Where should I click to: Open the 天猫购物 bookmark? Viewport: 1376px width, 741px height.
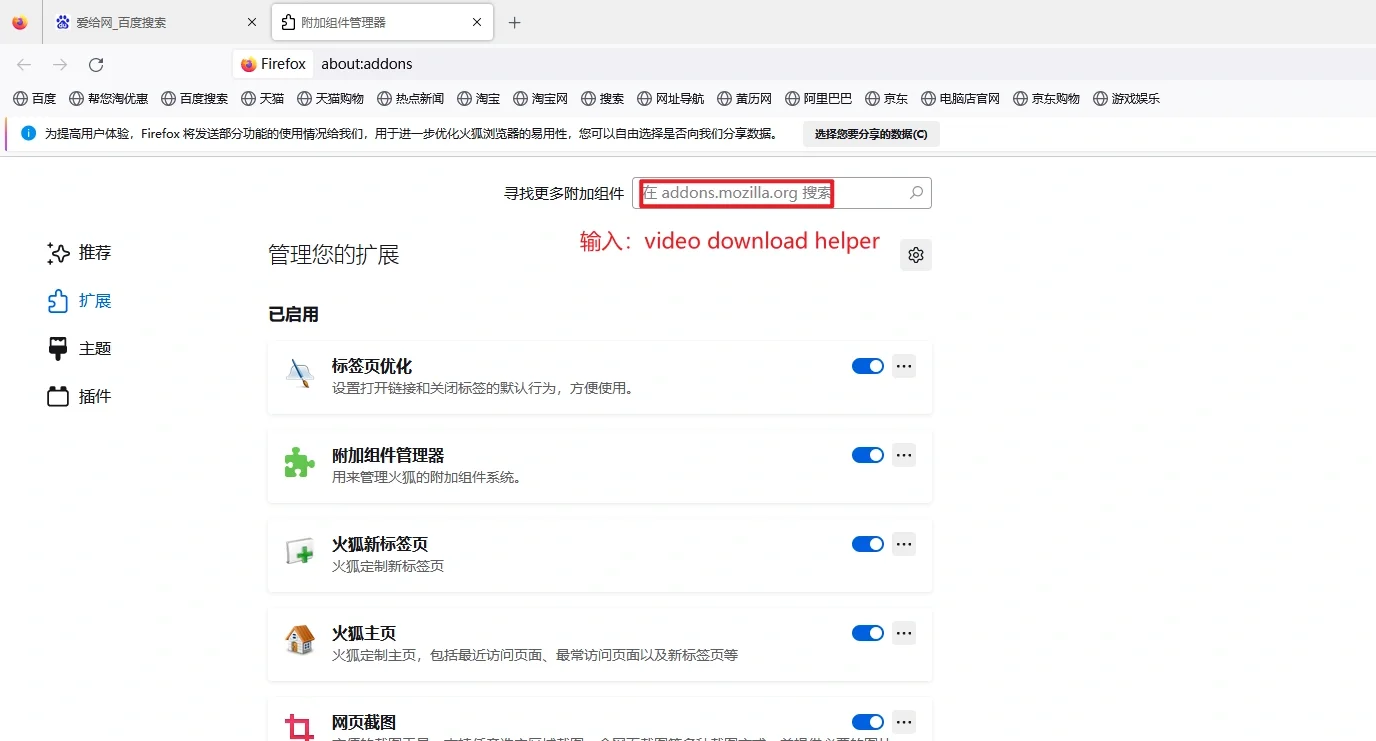pos(330,98)
